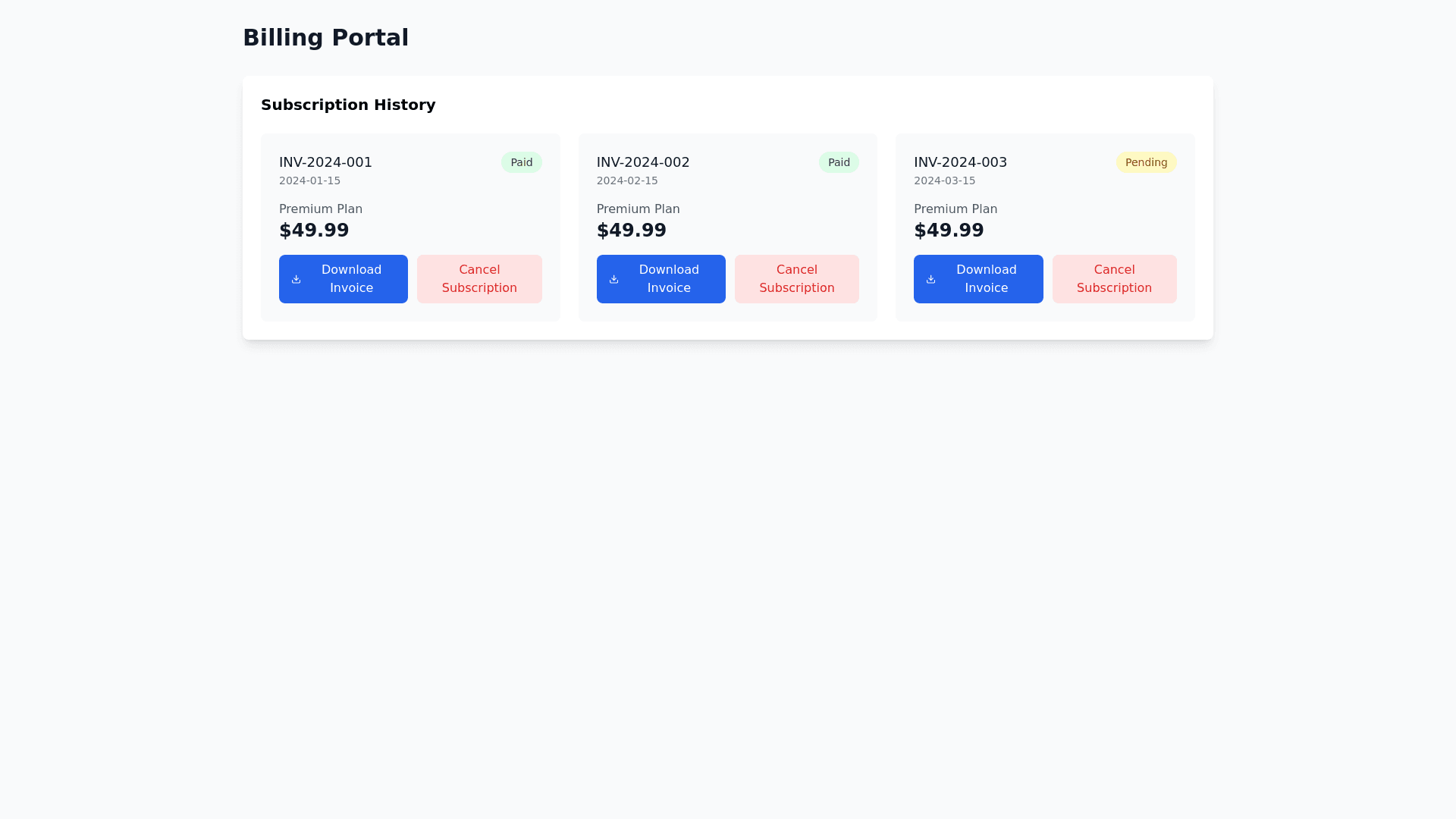Image resolution: width=1456 pixels, height=819 pixels.
Task: Click the green Paid badge on INV-2024-001
Action: (x=521, y=162)
